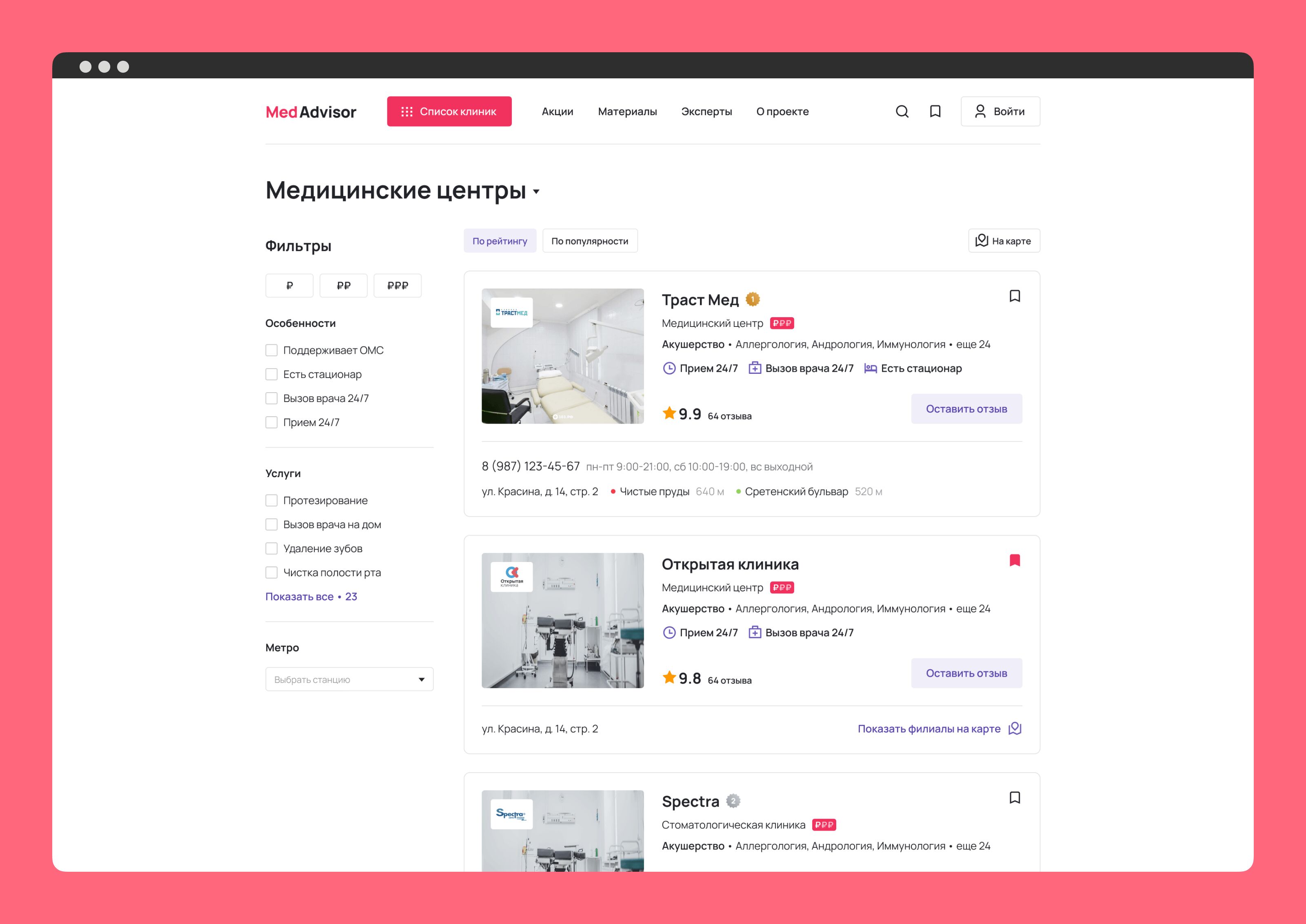The height and width of the screenshot is (924, 1306).
Task: Expand services via Показать все 23
Action: click(311, 596)
